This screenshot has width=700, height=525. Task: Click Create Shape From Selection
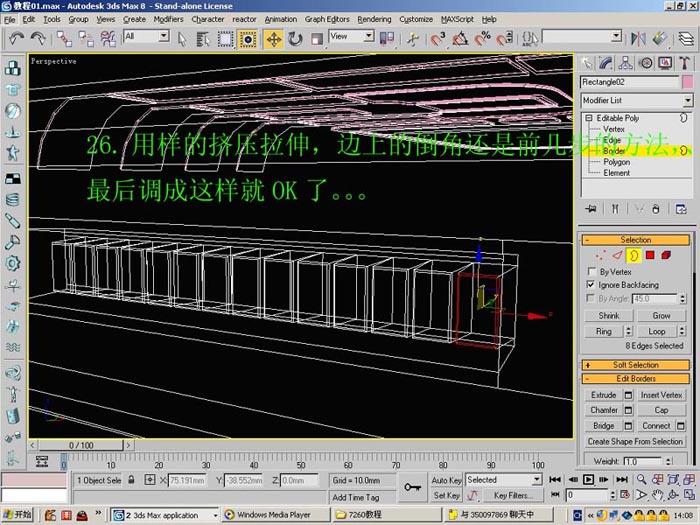(635, 442)
